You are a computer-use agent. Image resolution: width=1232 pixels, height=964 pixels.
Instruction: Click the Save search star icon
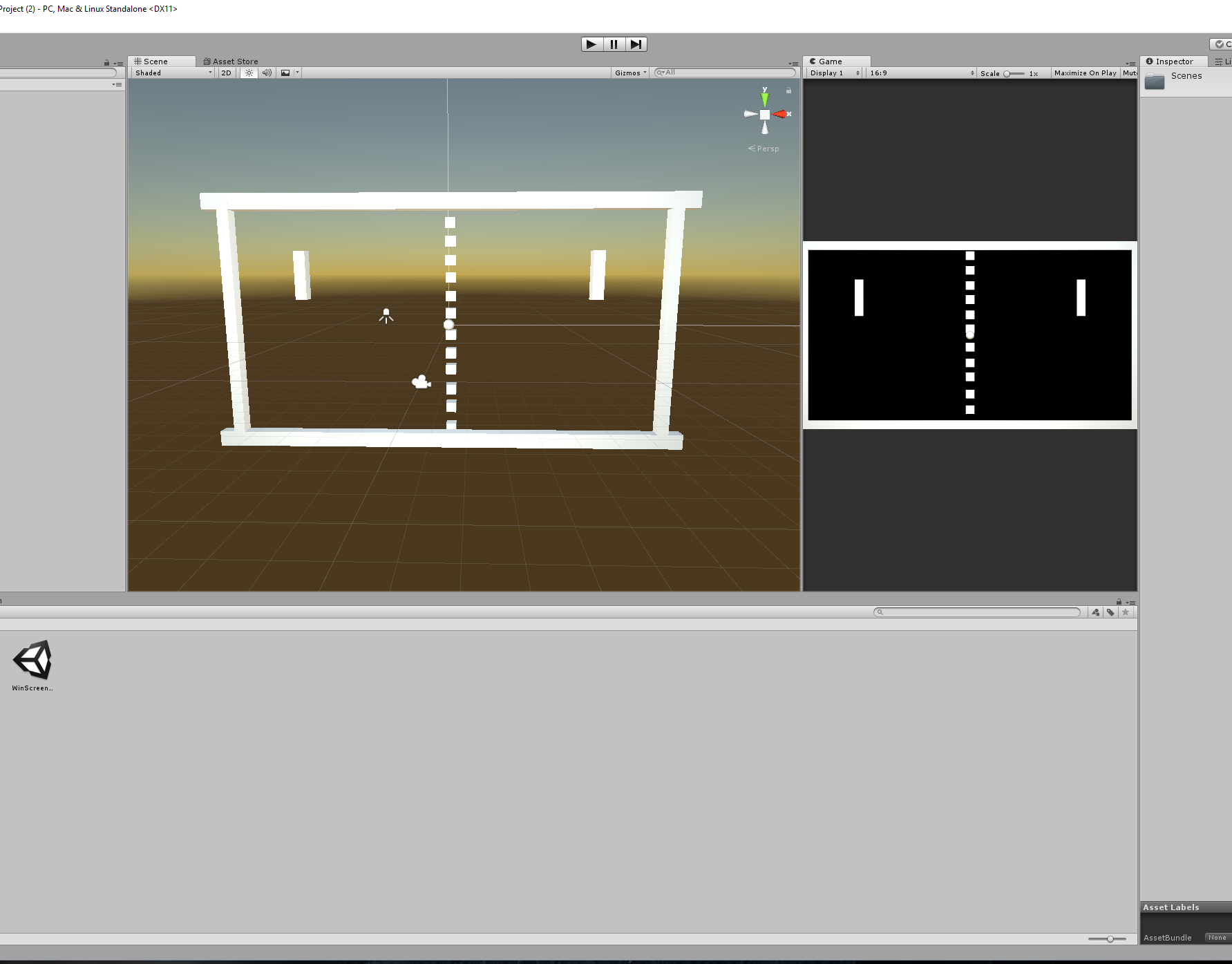[x=1126, y=612]
